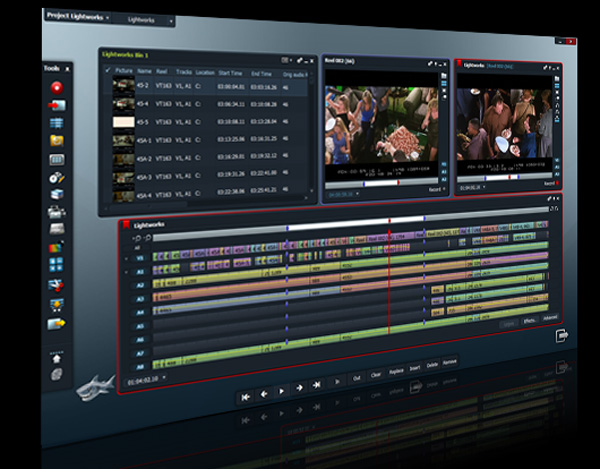Click red flag icon on record viewer

pos(459,63)
